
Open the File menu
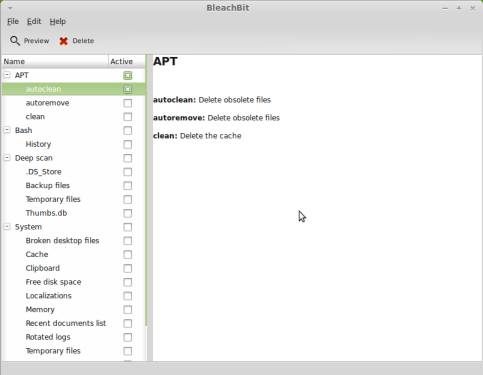tap(13, 21)
